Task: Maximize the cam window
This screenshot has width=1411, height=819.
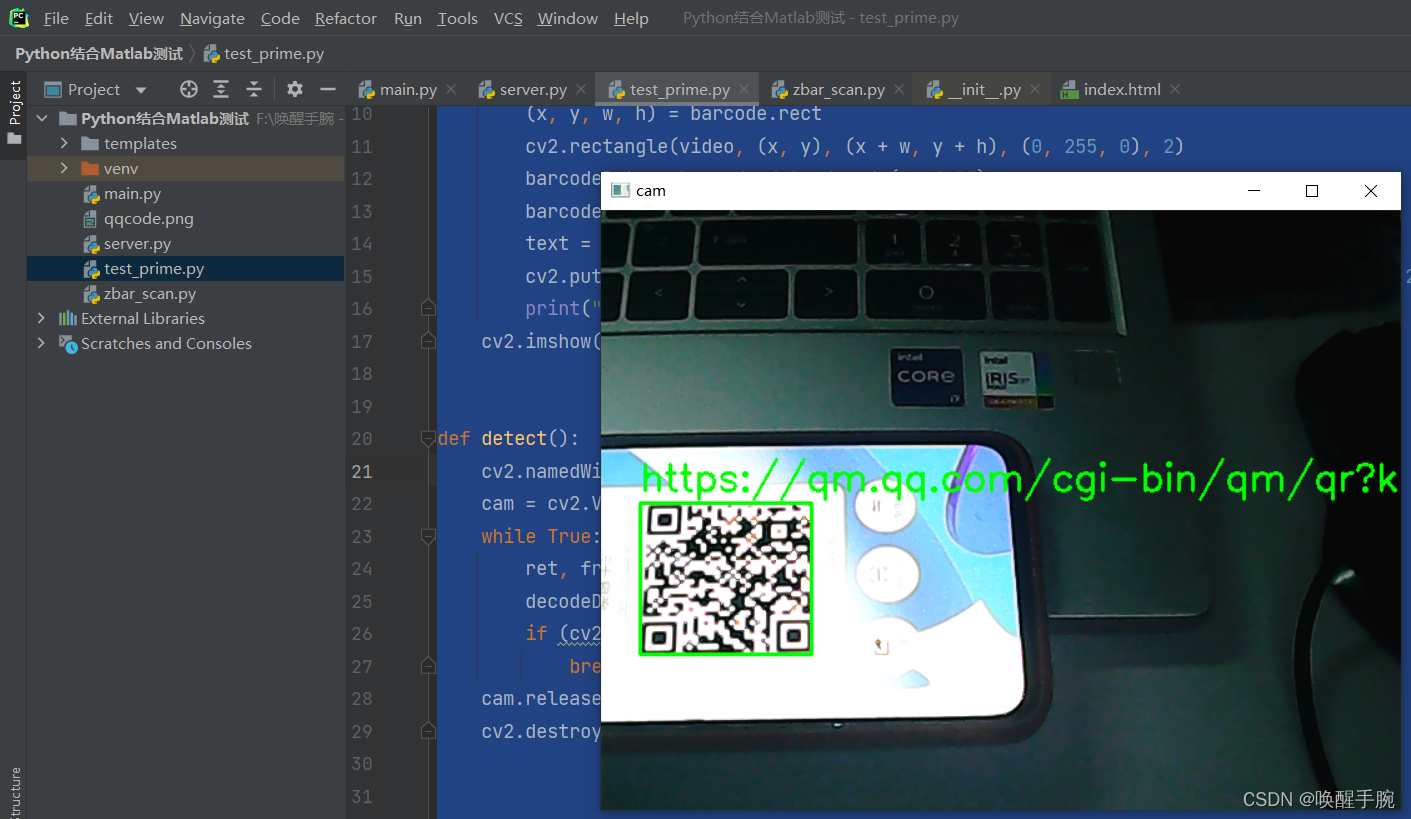Action: [1312, 191]
